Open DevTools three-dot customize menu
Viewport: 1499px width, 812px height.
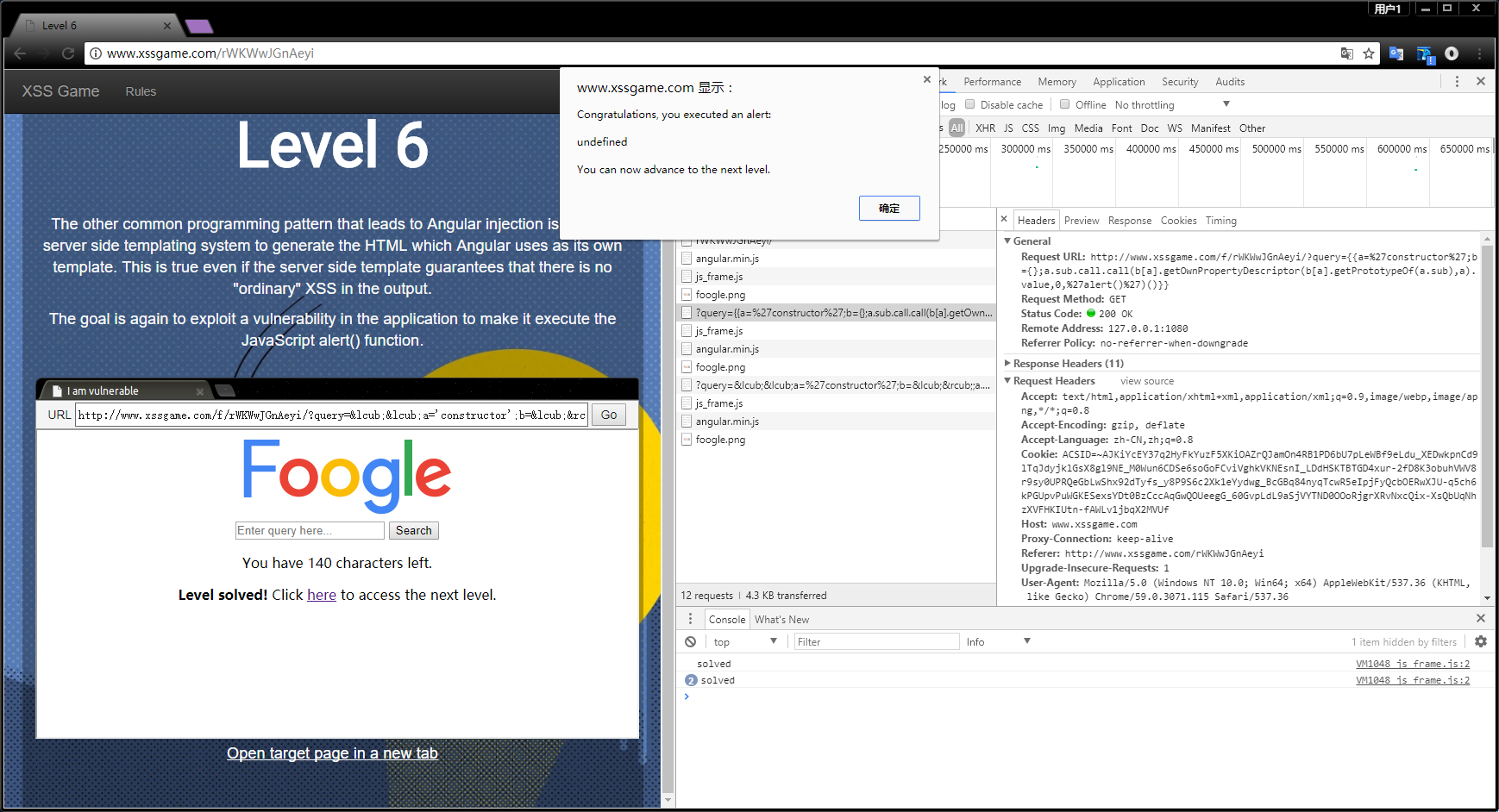1457,82
